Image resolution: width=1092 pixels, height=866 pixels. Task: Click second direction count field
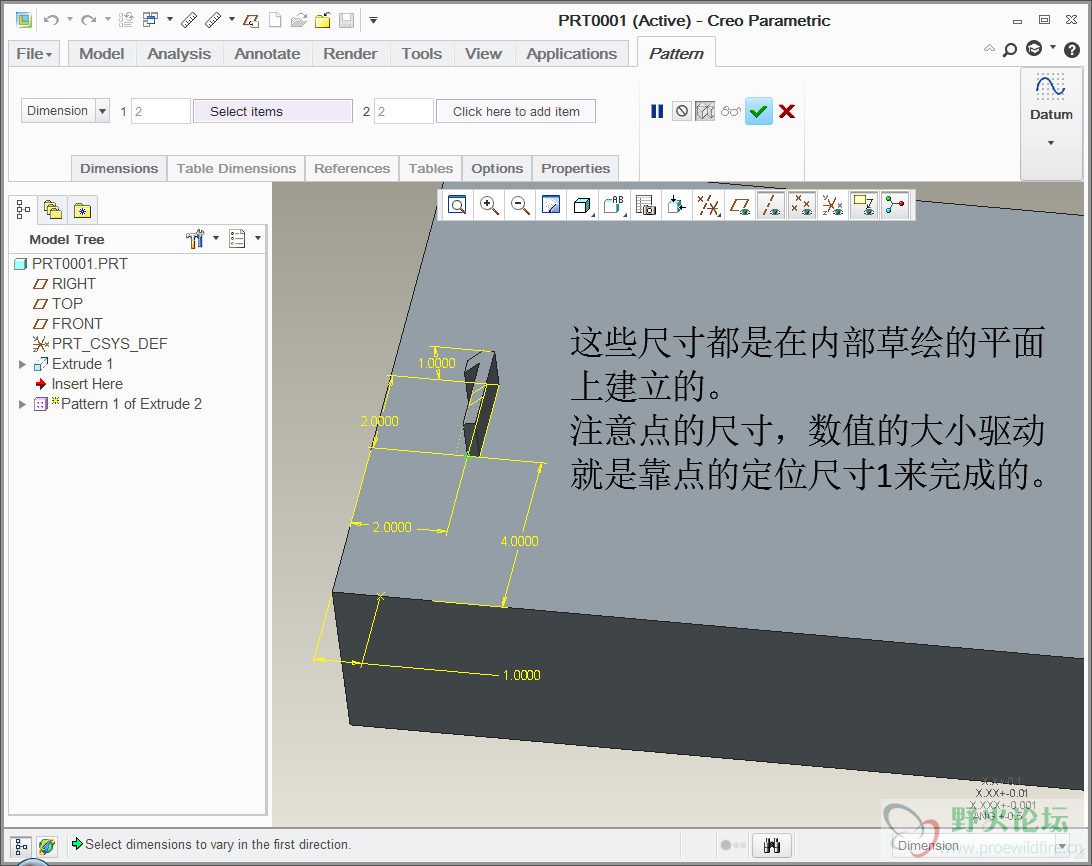pyautogui.click(x=404, y=111)
